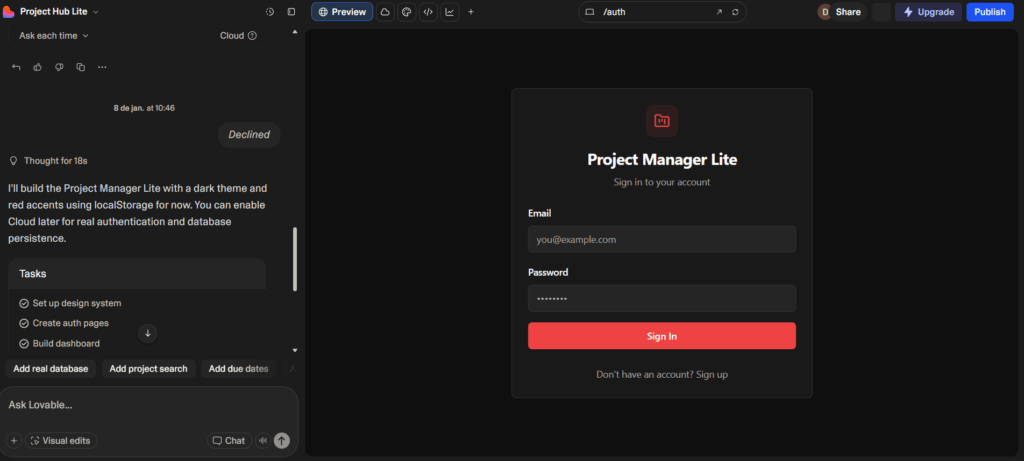Toggle the chat sidebar panel icon
This screenshot has width=1024, height=461.
[291, 12]
